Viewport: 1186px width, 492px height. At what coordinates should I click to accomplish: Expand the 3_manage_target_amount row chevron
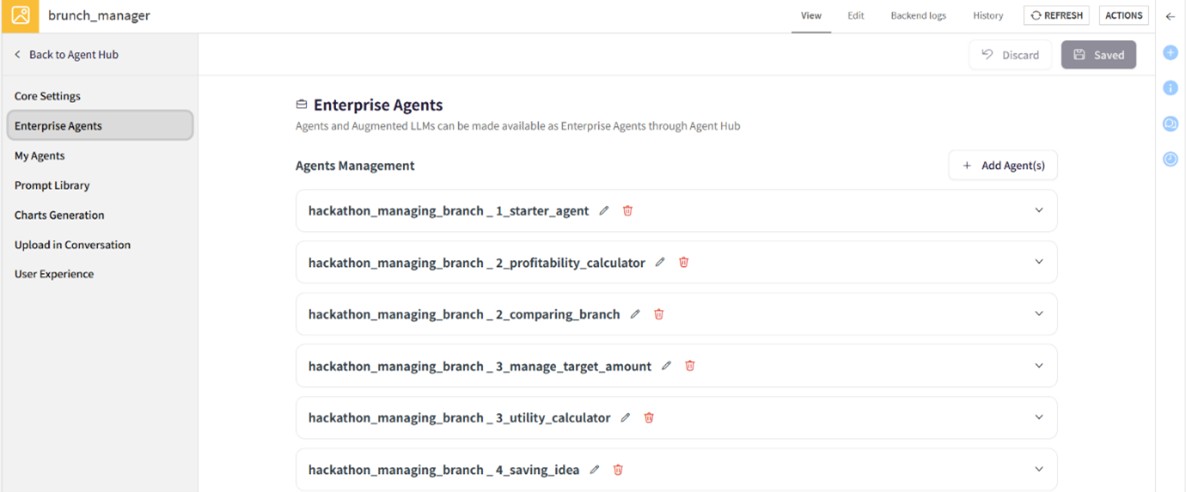1039,366
